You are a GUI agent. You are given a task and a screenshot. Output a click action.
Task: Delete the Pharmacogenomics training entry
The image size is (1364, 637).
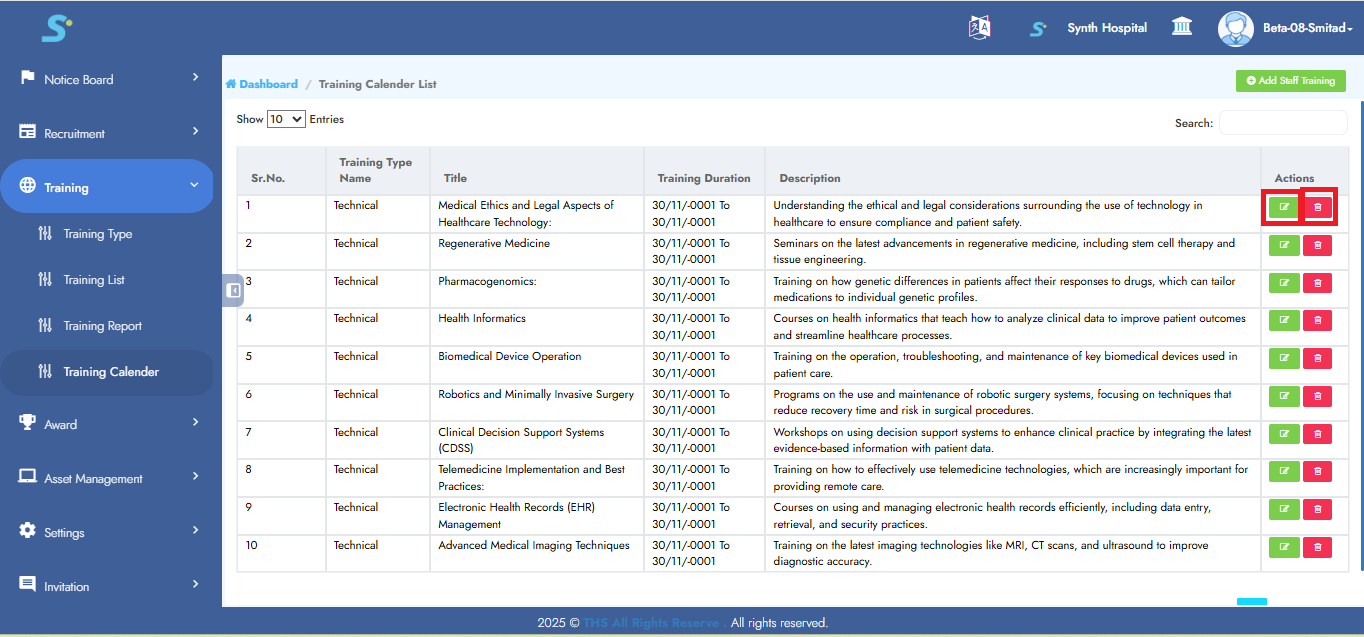click(x=1317, y=283)
